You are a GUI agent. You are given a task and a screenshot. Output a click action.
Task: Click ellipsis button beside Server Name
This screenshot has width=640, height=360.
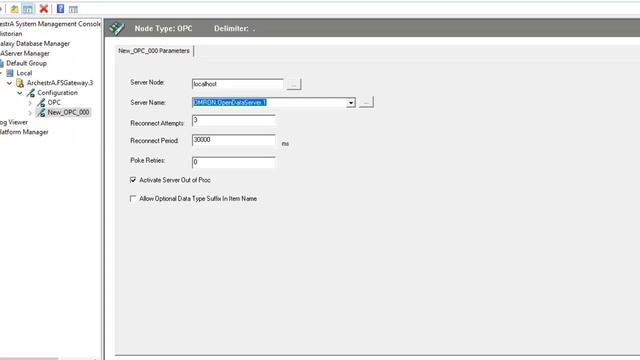[x=366, y=102]
